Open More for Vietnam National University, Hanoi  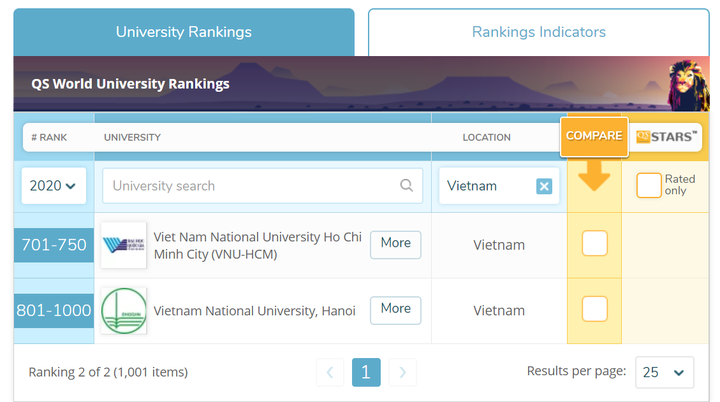(395, 310)
